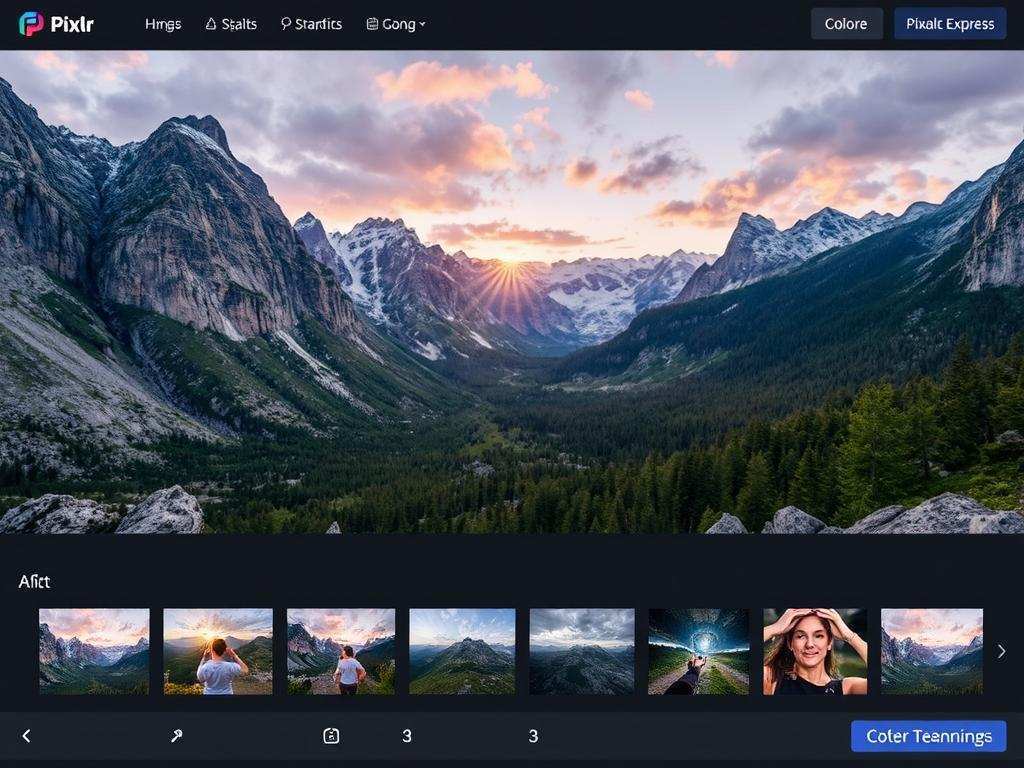This screenshot has height=768, width=1024.
Task: Click the back arrow in bottom bar
Action: point(27,736)
